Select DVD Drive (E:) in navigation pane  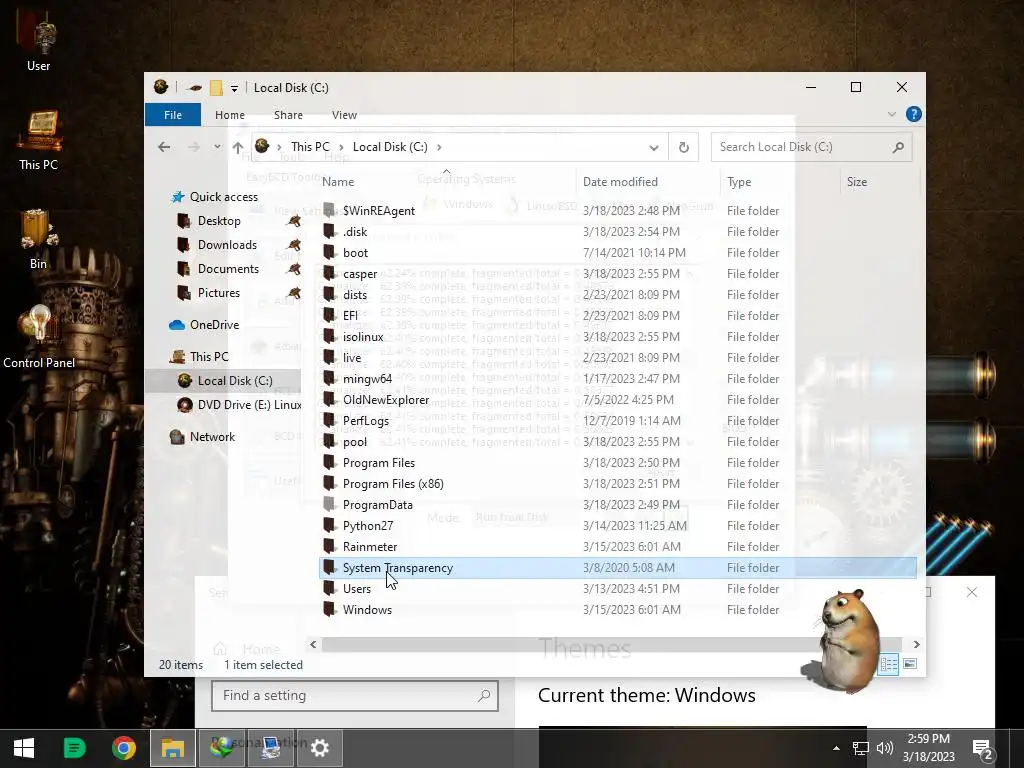point(249,405)
